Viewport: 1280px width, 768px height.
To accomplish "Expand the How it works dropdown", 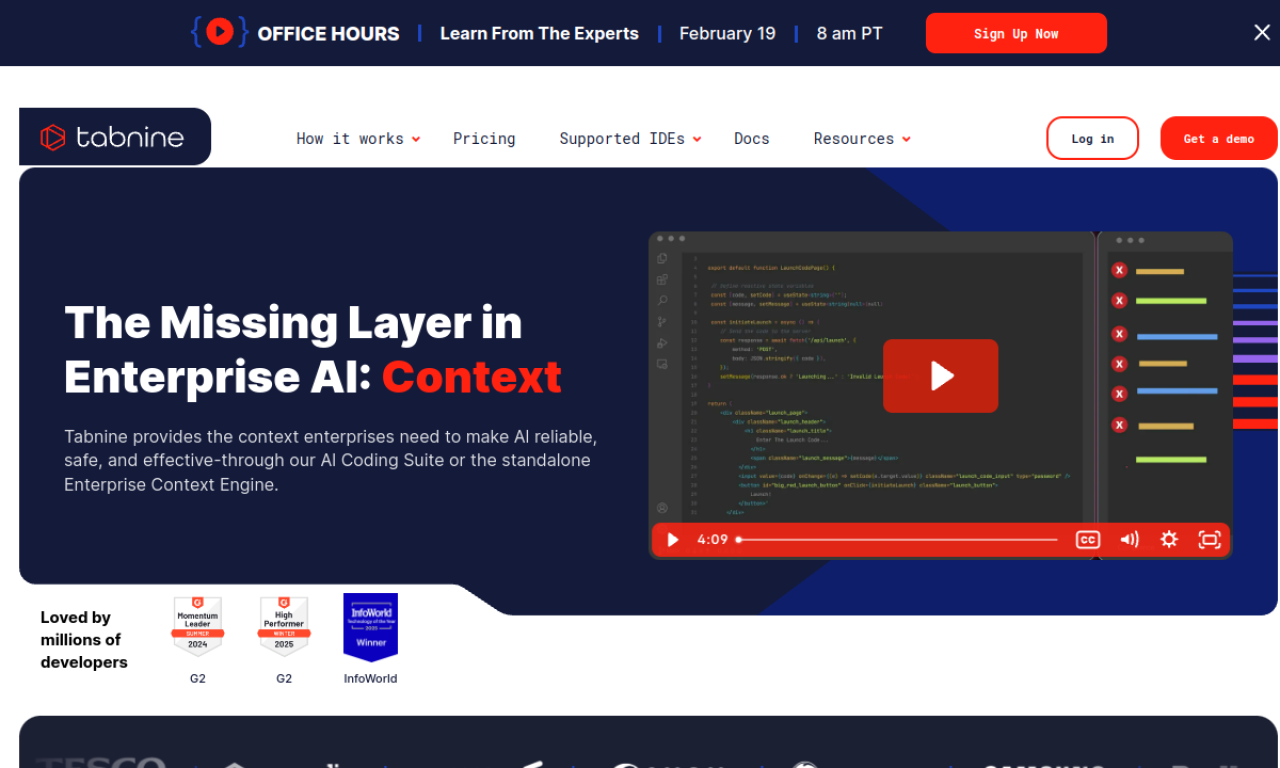I will point(351,138).
